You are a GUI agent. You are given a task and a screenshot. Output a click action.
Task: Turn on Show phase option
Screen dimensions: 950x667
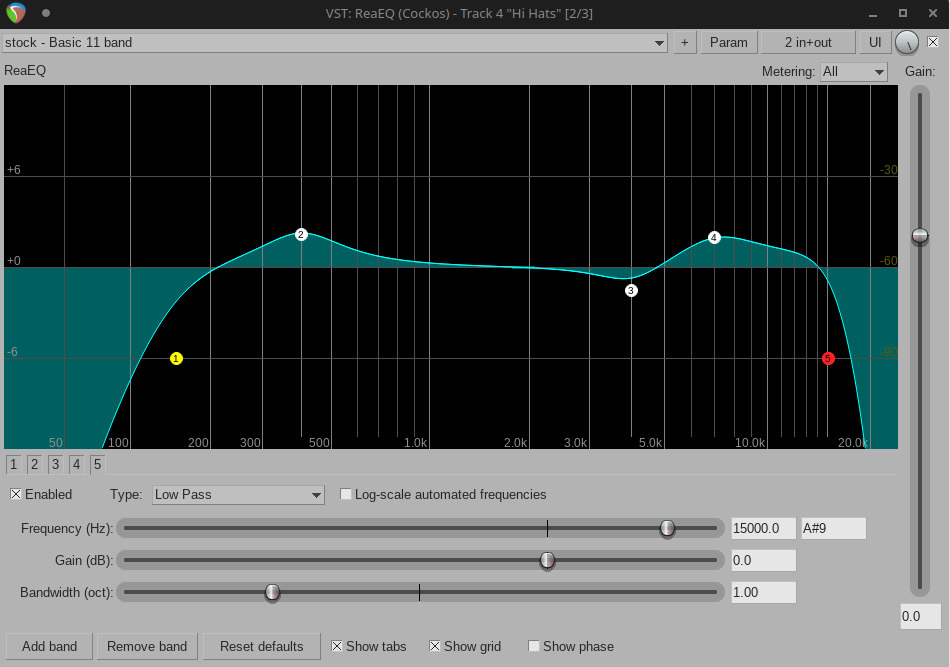coord(534,646)
